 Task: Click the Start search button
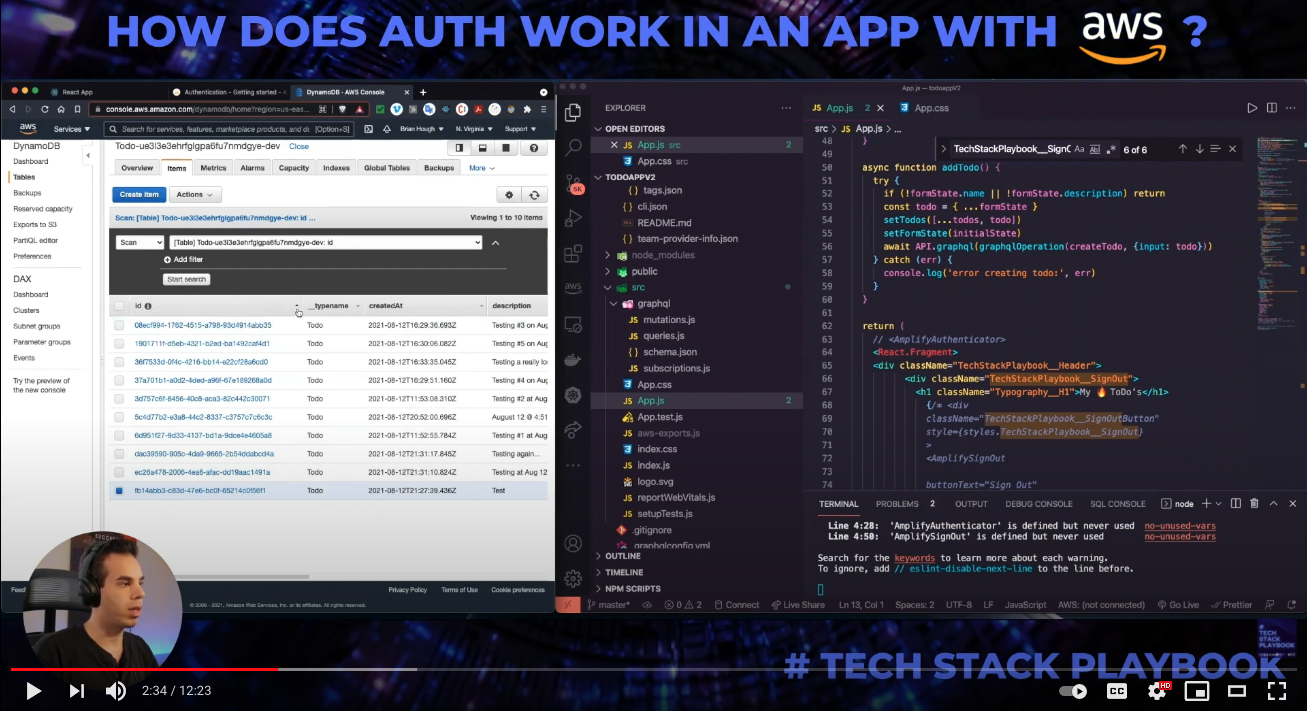[x=186, y=279]
